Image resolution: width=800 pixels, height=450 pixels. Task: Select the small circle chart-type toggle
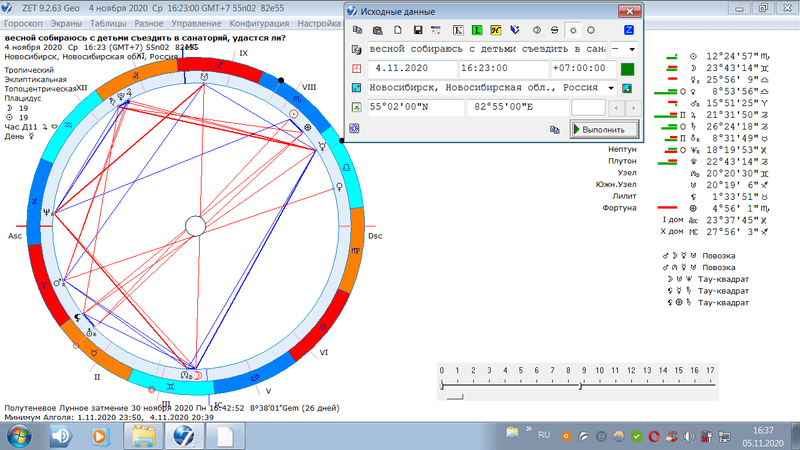pyautogui.click(x=571, y=30)
